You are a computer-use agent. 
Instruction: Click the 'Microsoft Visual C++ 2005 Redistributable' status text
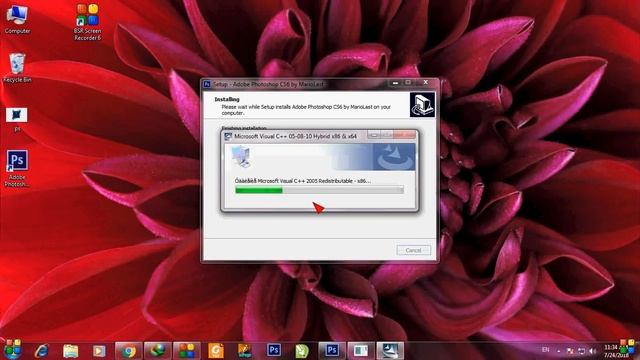pos(302,181)
